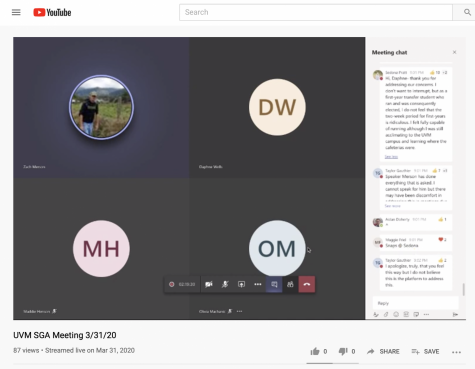The image size is (475, 369).
Task: Click the Zach Merson name label
Action: (34, 167)
